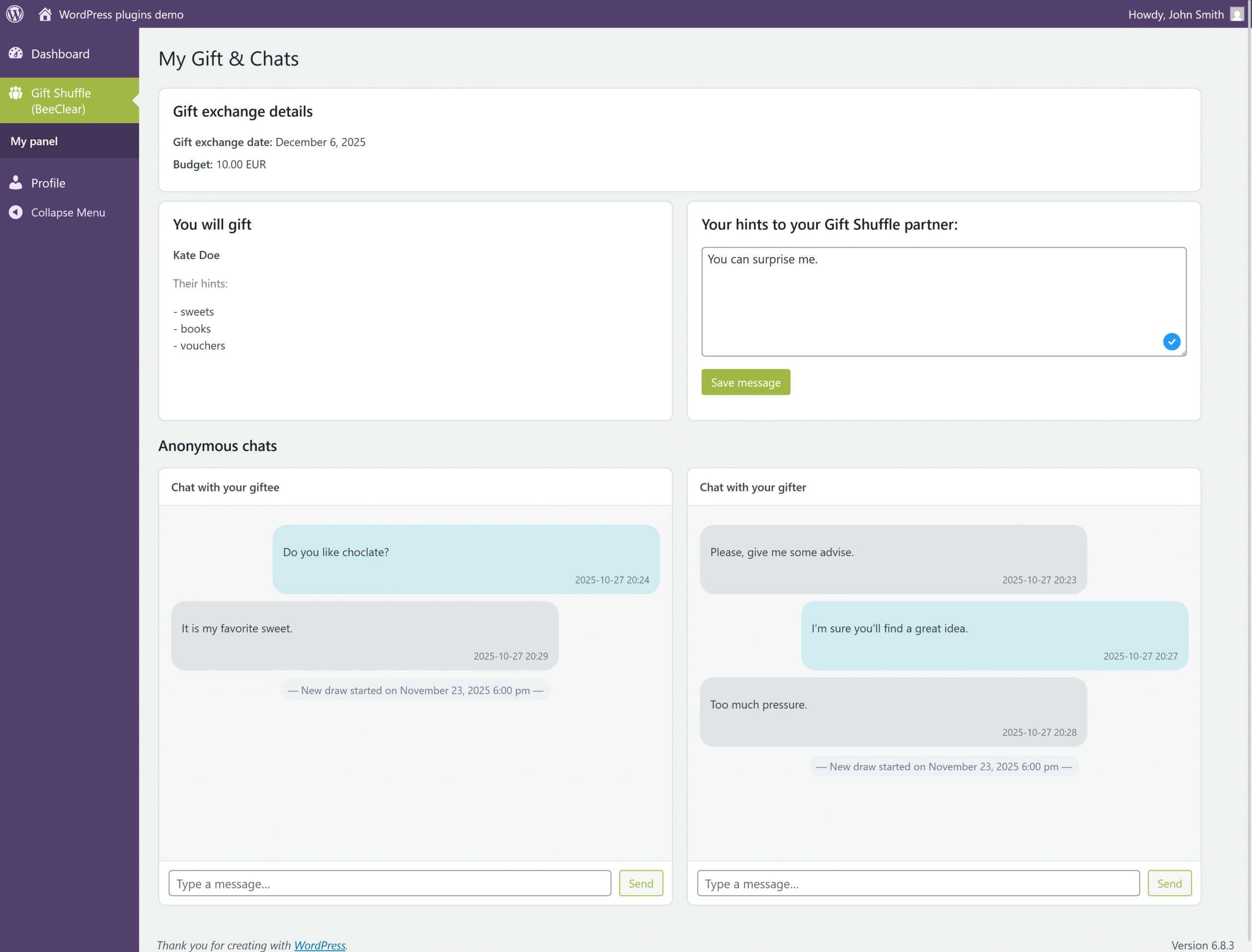Click the Profile person icon

click(x=16, y=182)
